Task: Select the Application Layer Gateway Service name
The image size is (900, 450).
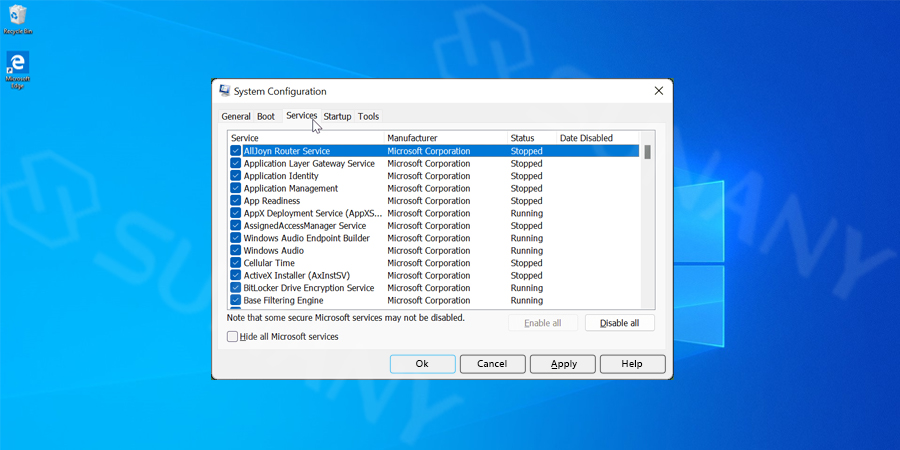Action: tap(309, 164)
